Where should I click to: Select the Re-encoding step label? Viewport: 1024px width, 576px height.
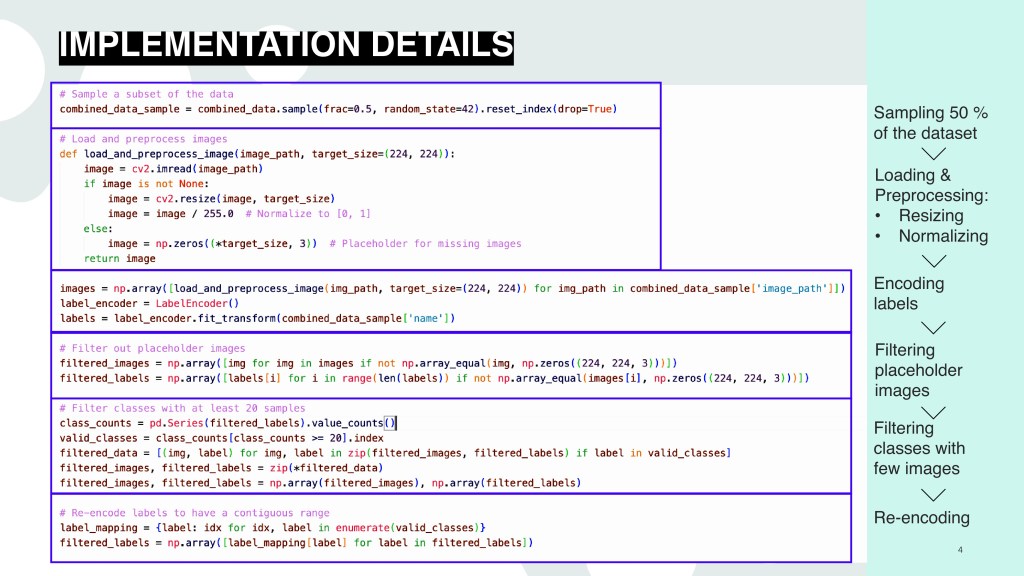tap(922, 517)
